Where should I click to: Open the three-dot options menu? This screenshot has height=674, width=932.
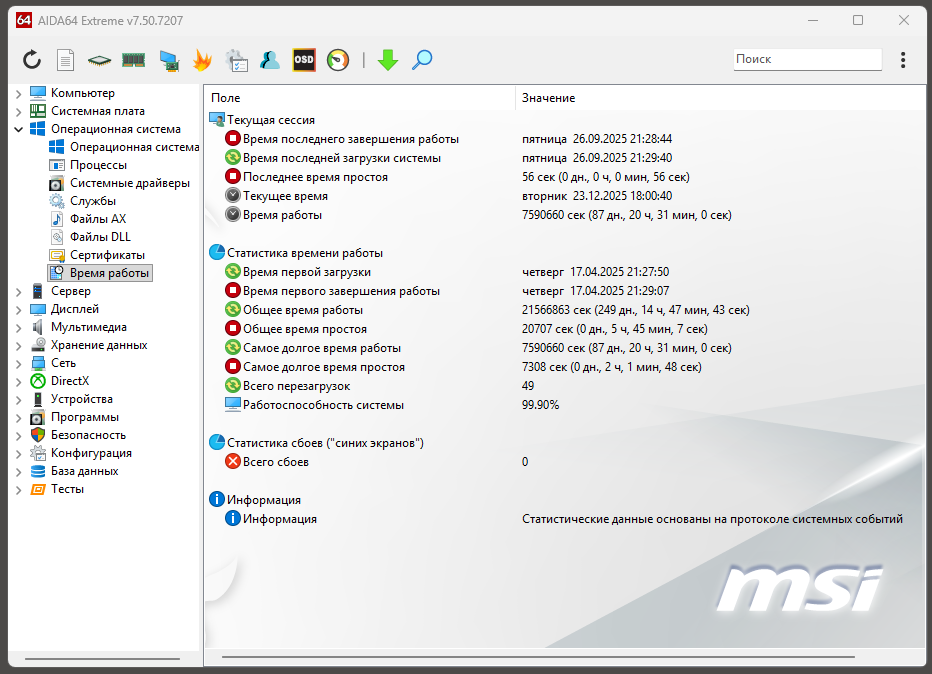[903, 59]
